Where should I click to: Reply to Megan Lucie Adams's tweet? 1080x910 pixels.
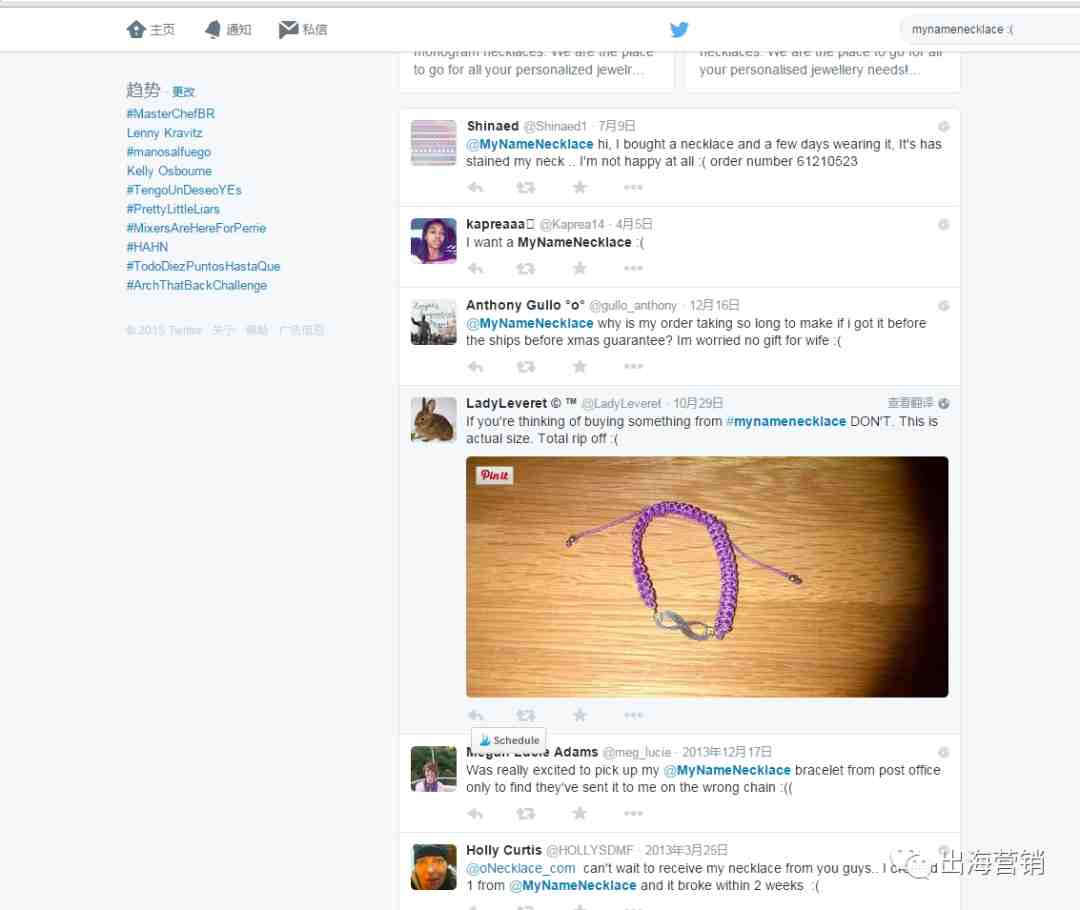(475, 814)
